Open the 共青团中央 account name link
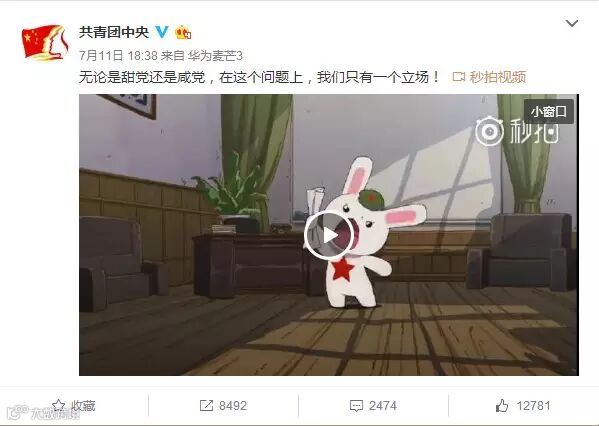This screenshot has height=426, width=599. tap(114, 32)
